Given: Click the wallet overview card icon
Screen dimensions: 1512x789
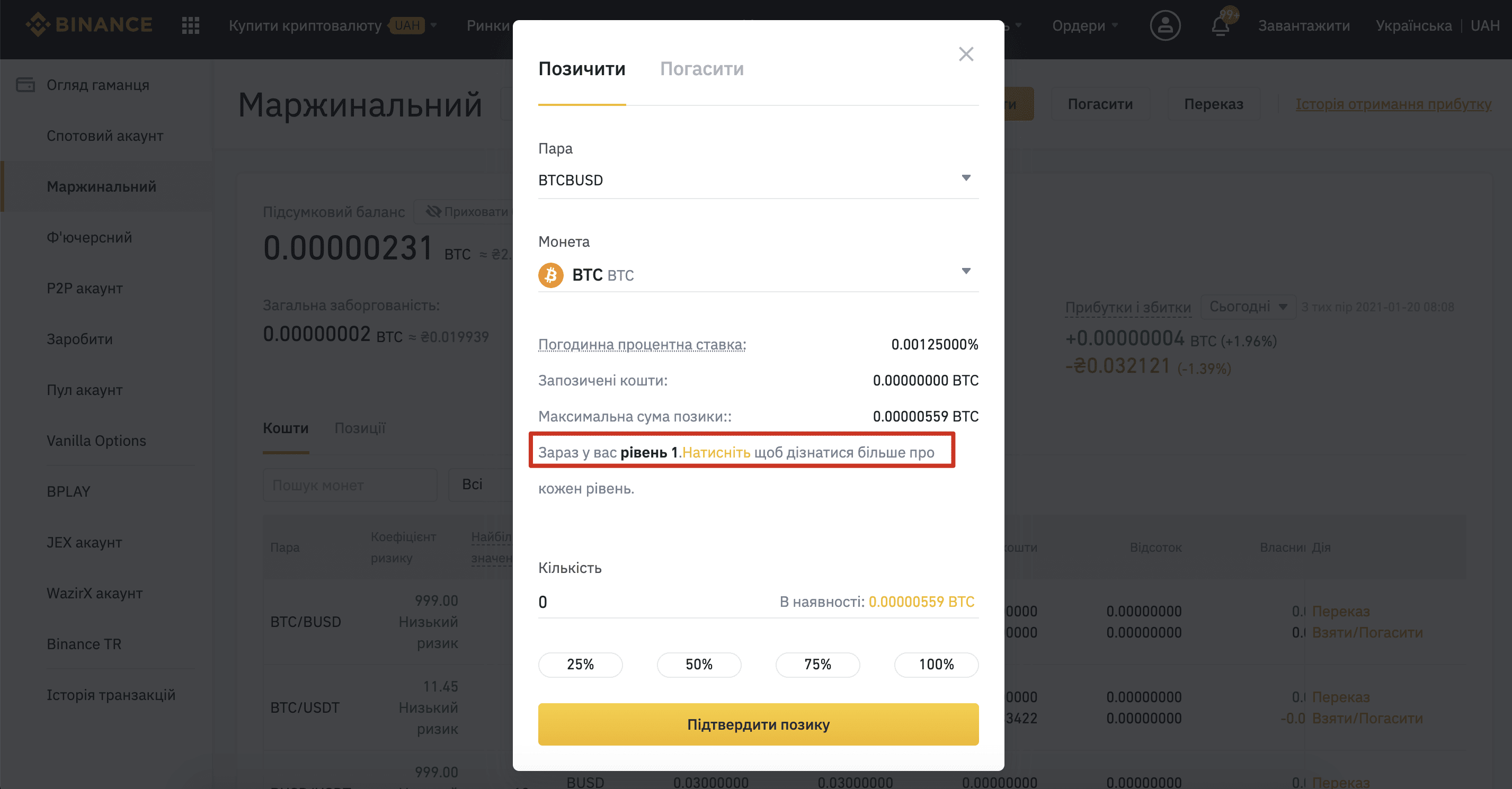Looking at the screenshot, I should tap(25, 85).
